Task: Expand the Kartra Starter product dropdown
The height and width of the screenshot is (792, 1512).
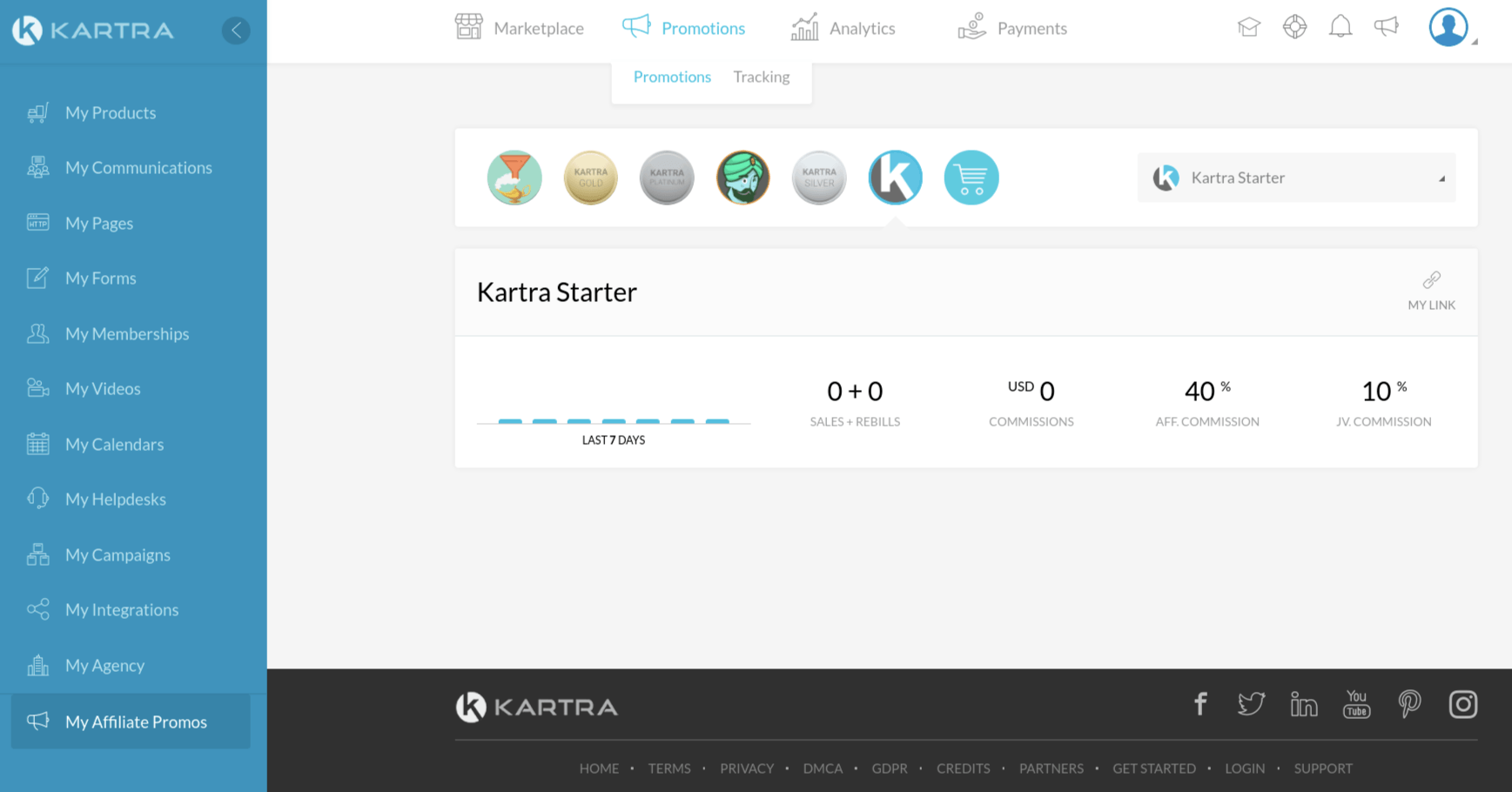Action: click(1296, 178)
